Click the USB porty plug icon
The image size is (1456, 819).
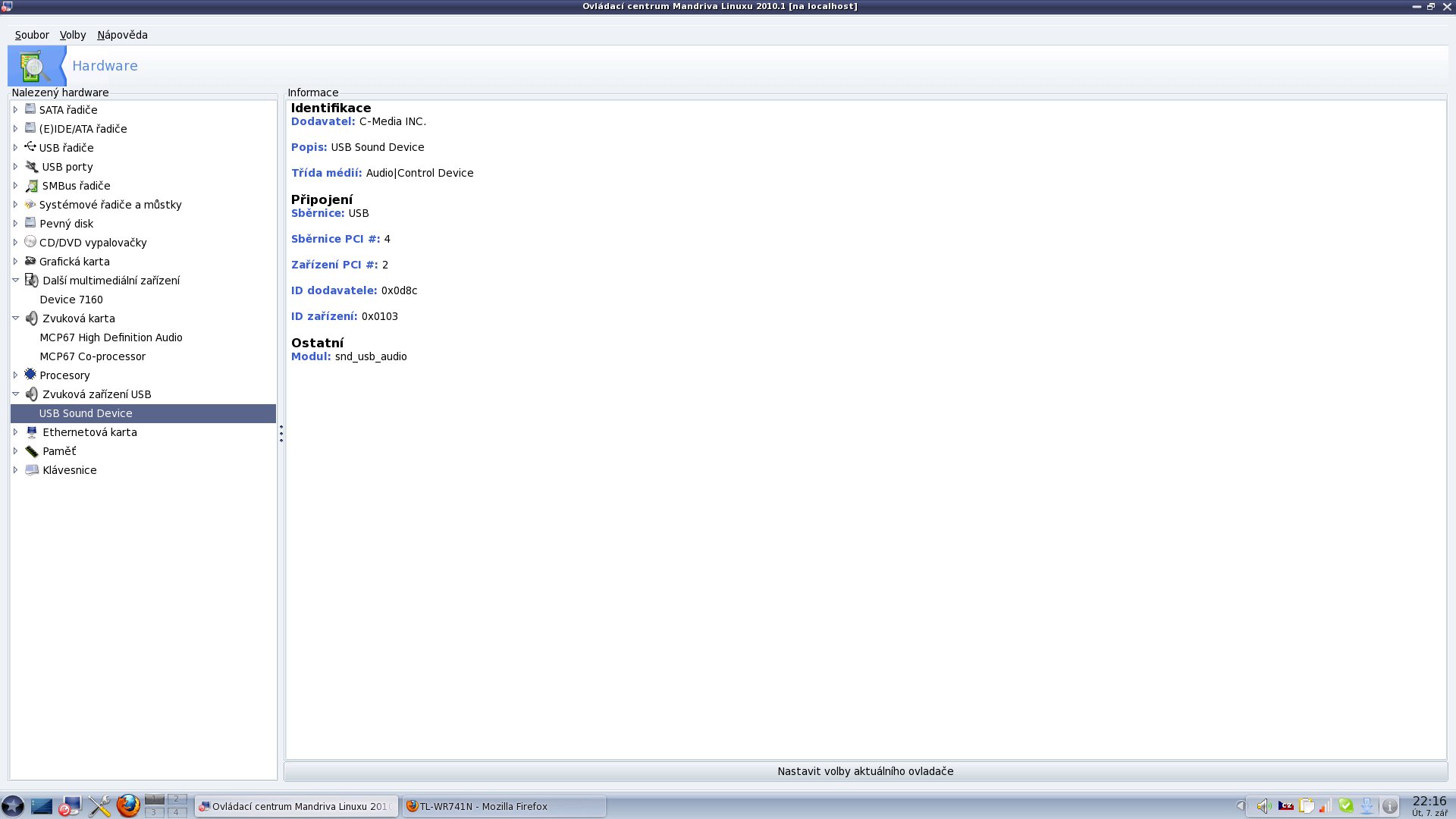click(x=31, y=166)
